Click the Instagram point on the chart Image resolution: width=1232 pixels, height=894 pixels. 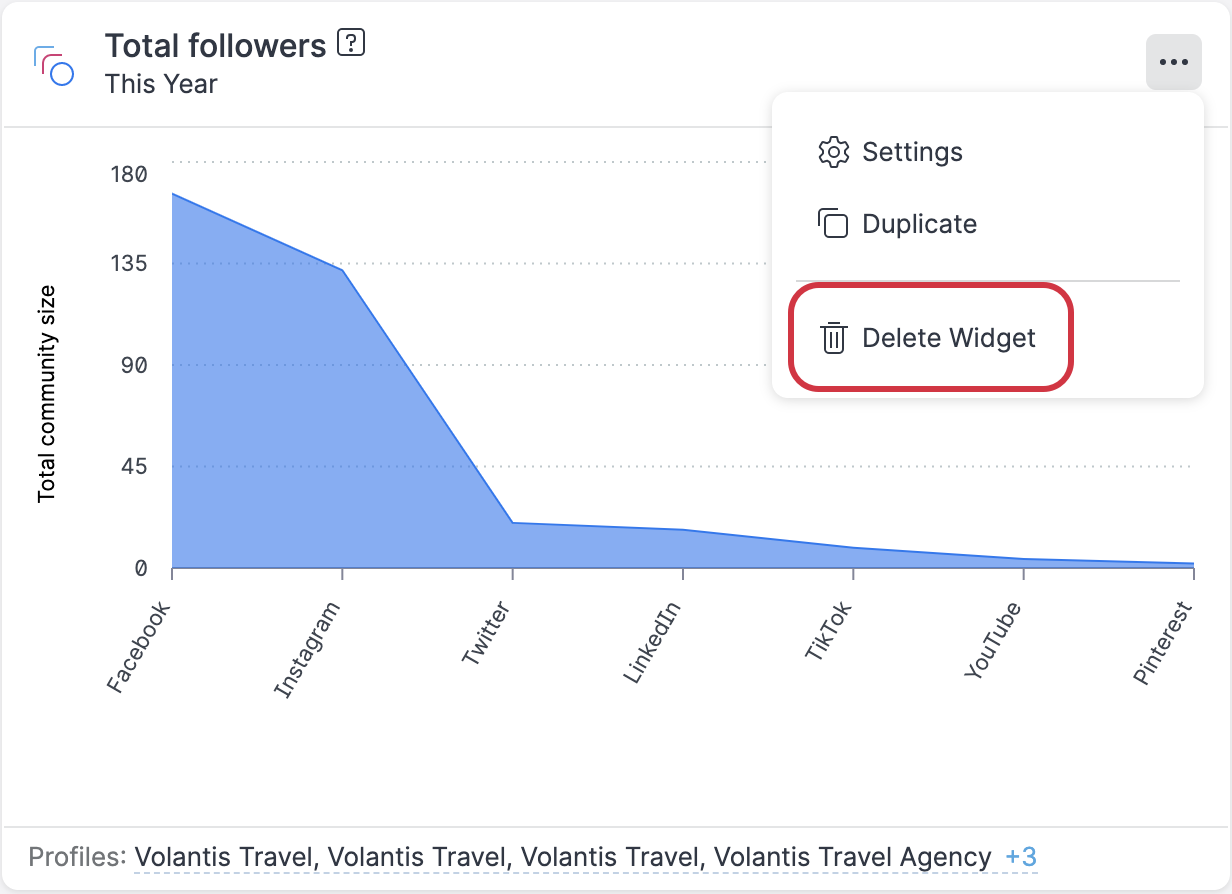tap(342, 270)
